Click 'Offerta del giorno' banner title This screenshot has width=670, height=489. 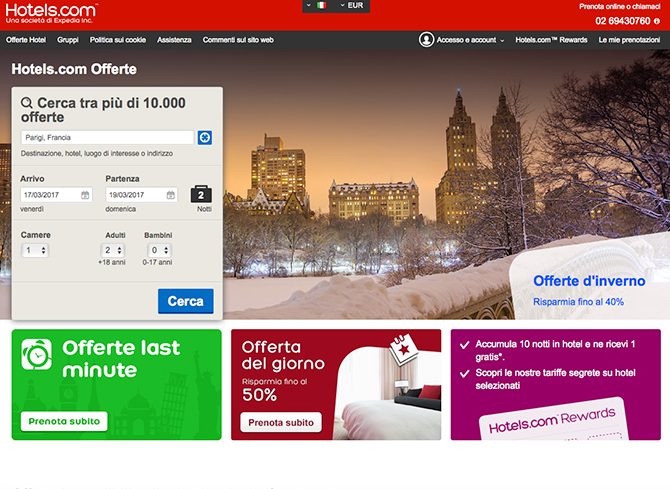click(x=283, y=355)
